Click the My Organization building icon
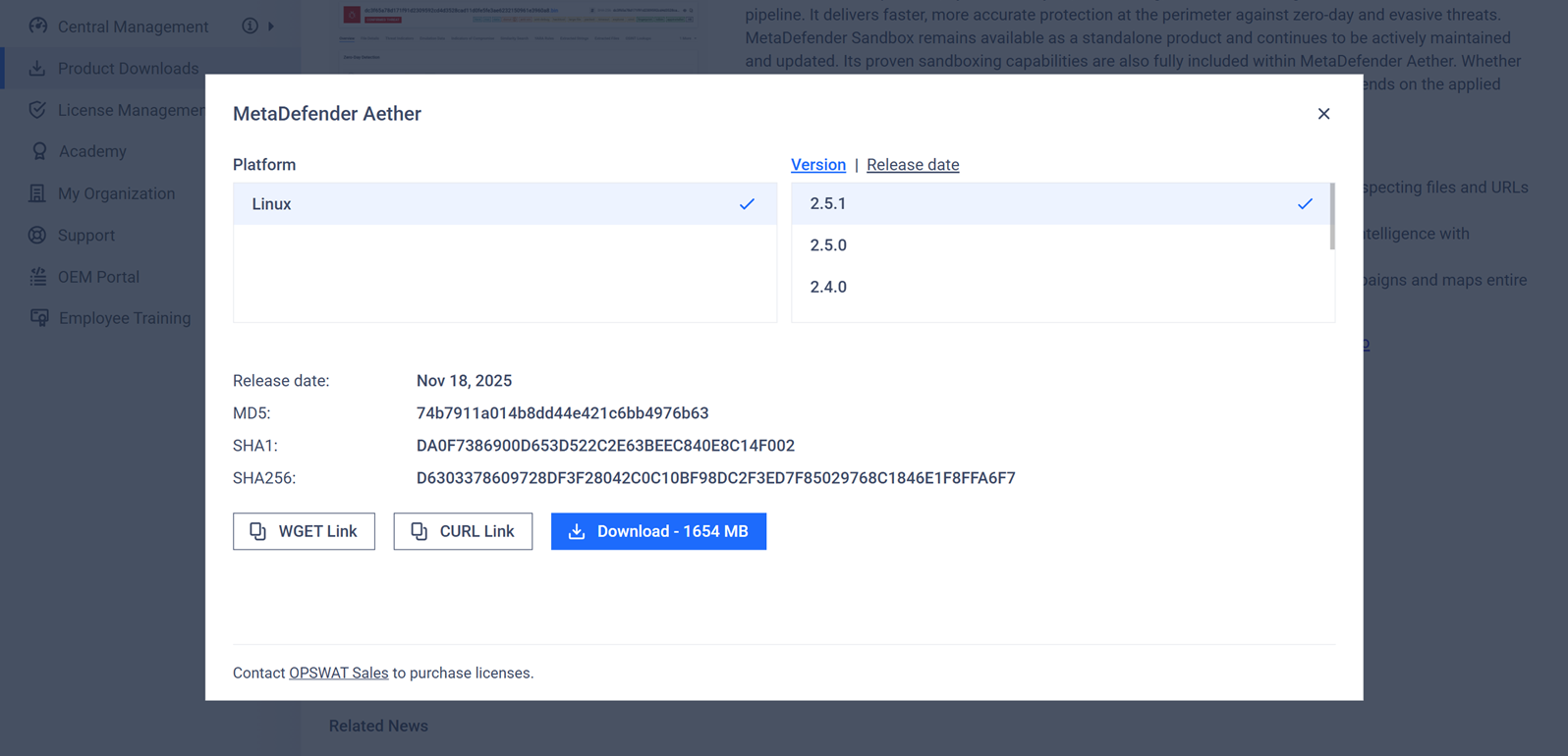Image resolution: width=1568 pixels, height=756 pixels. click(37, 193)
